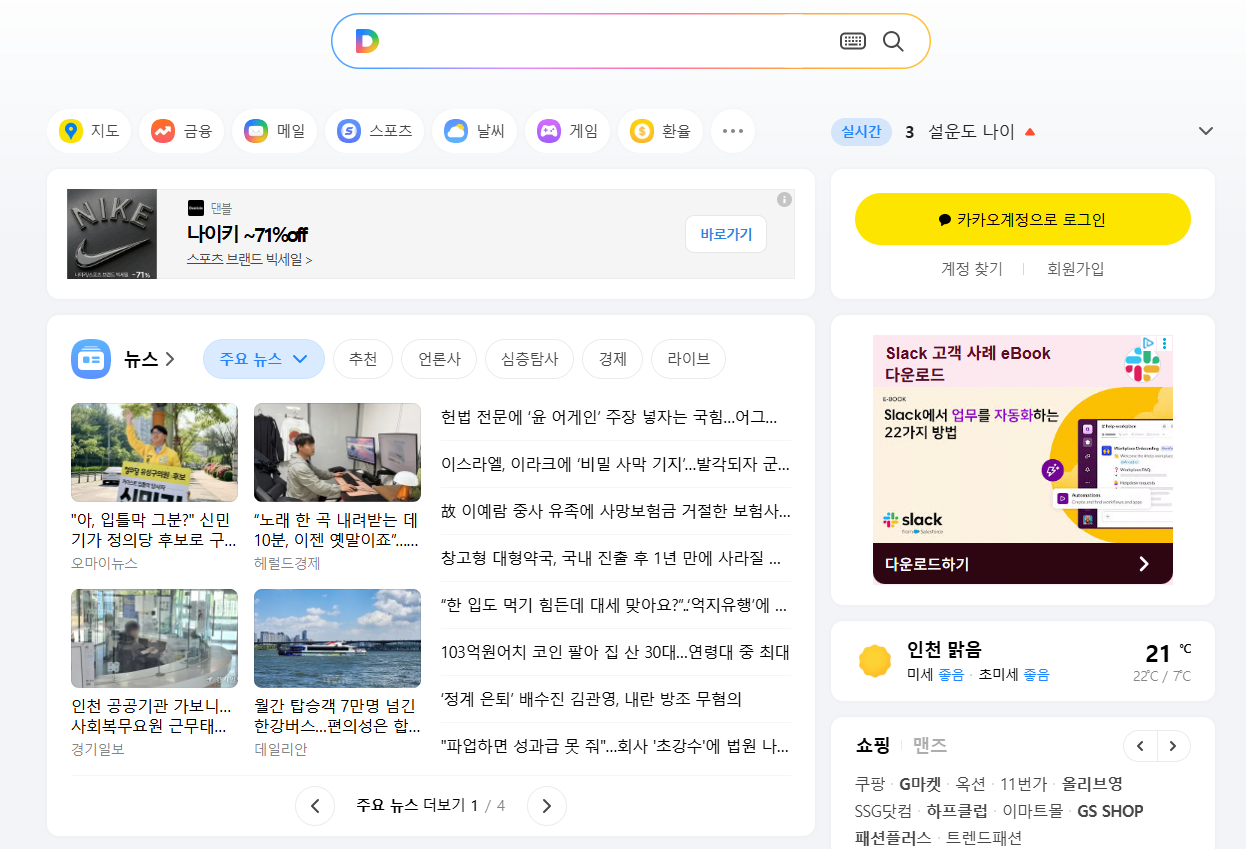Click the GS SHOP shopping link

pos(1110,811)
